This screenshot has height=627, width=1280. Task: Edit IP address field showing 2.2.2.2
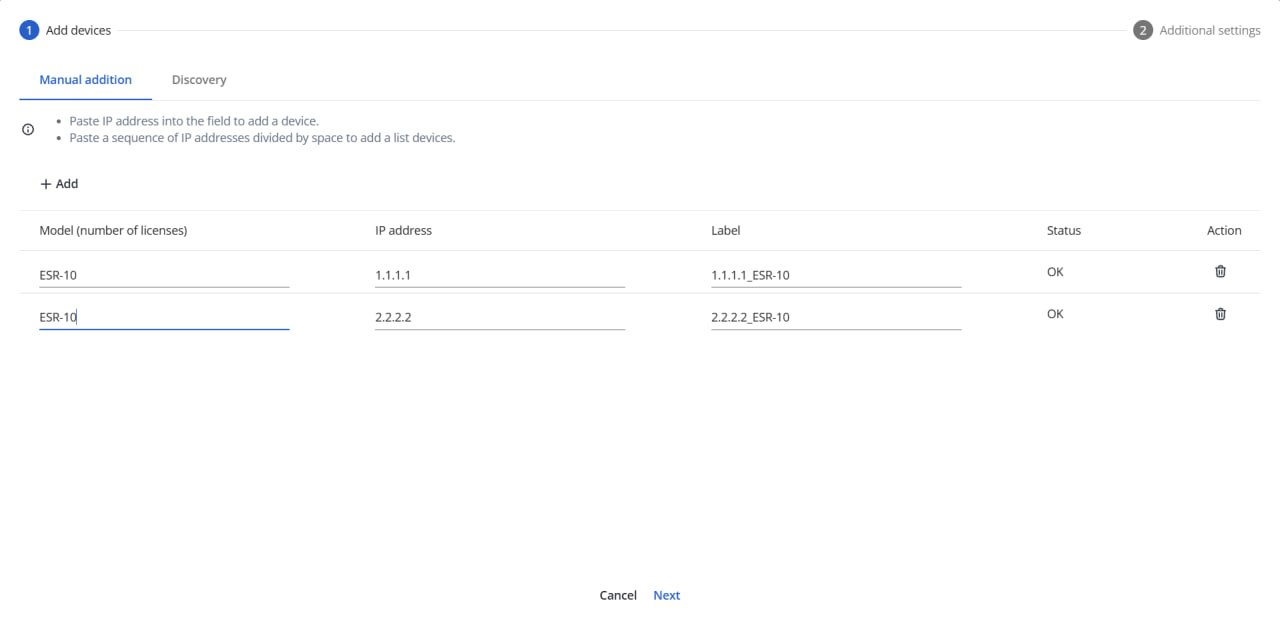(500, 317)
